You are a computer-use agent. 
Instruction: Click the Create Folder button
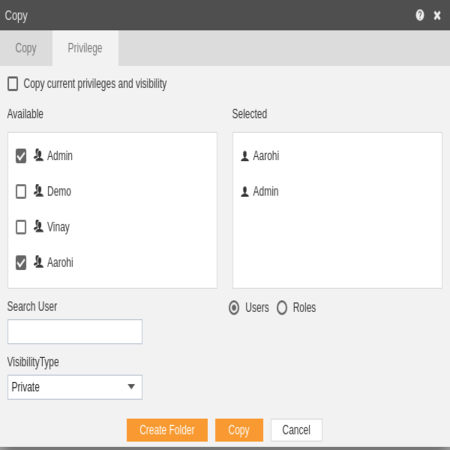tap(167, 430)
